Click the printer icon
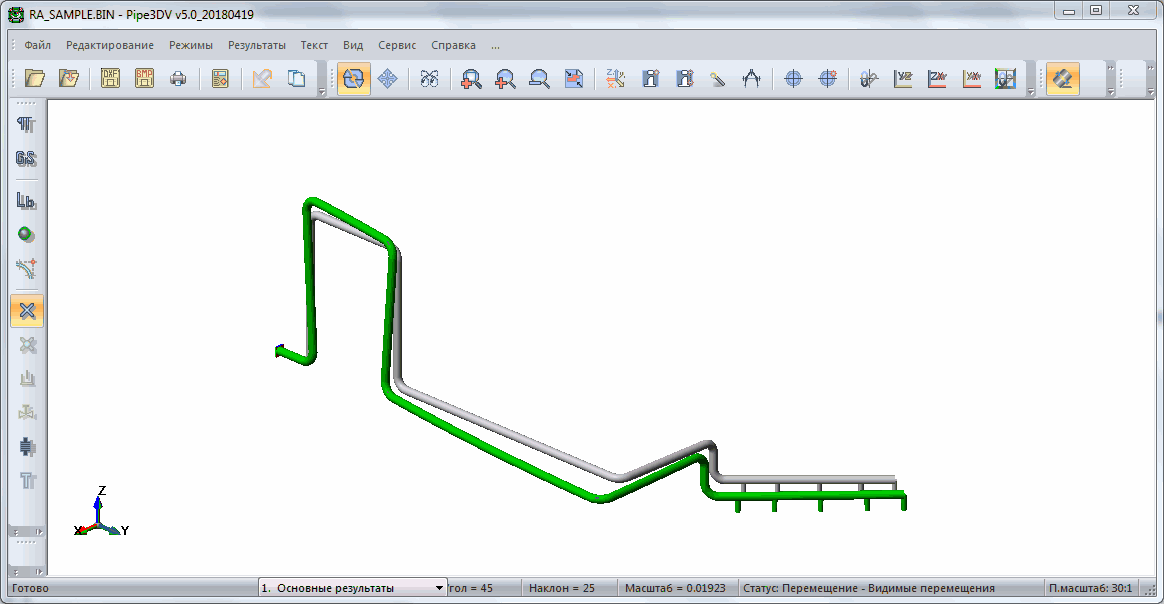 (x=178, y=79)
